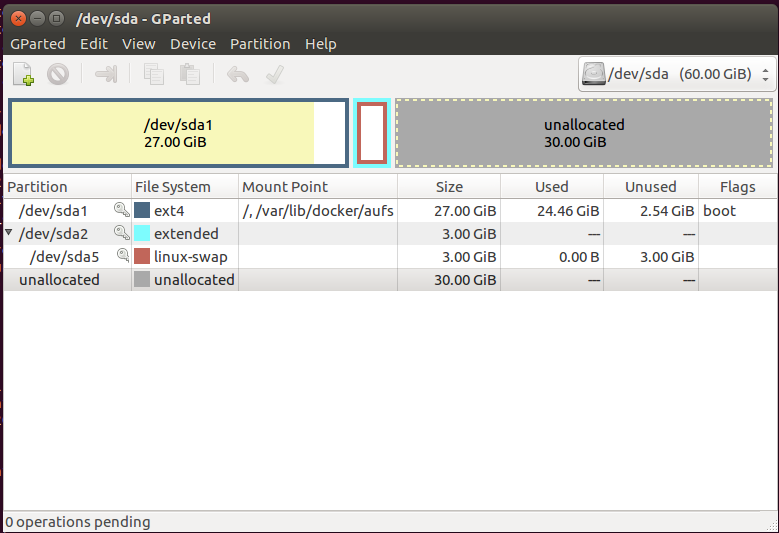The height and width of the screenshot is (533, 779).
Task: Sort by the Size column header
Action: coord(449,187)
